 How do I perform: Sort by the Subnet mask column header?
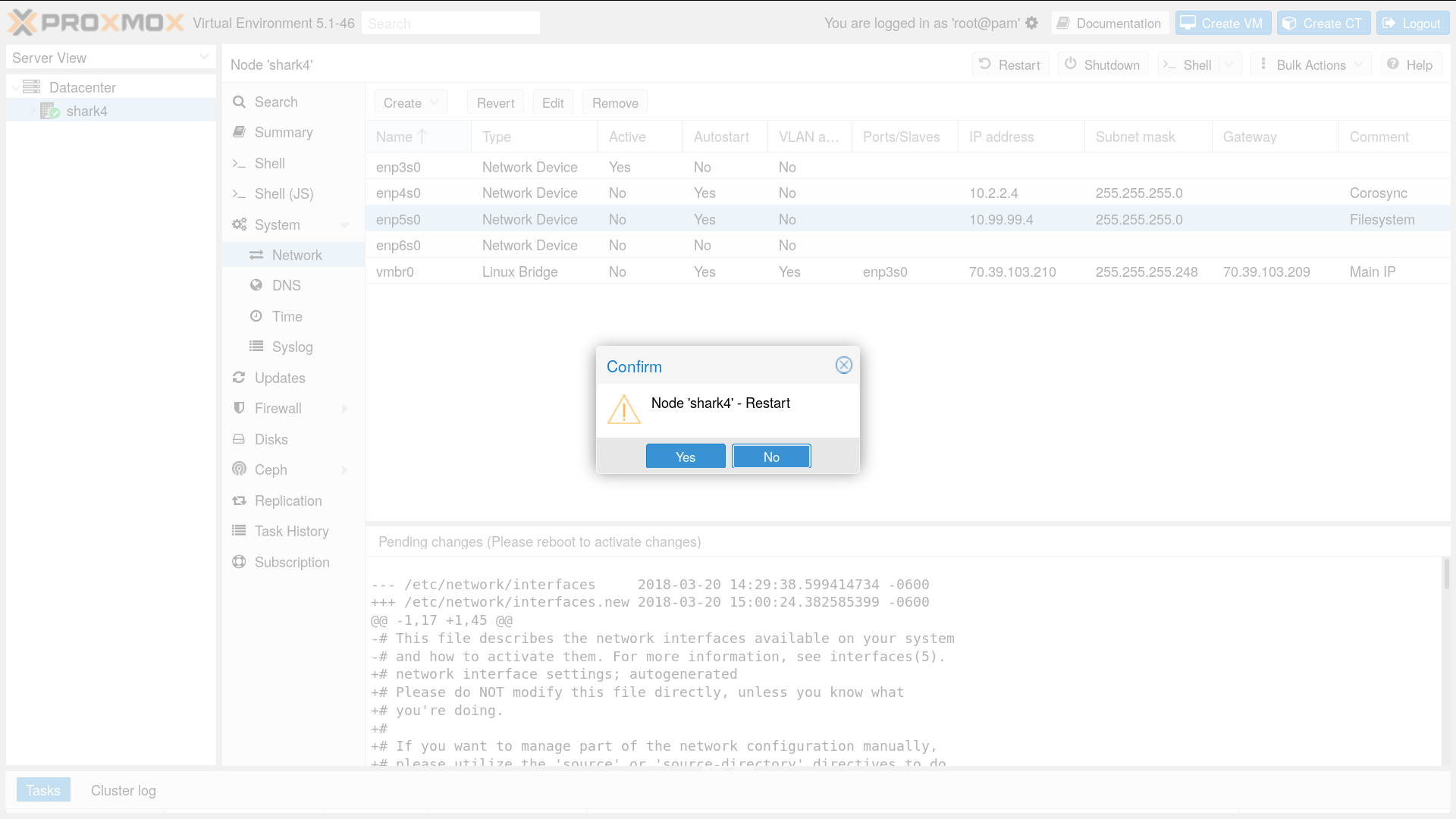[1148, 136]
